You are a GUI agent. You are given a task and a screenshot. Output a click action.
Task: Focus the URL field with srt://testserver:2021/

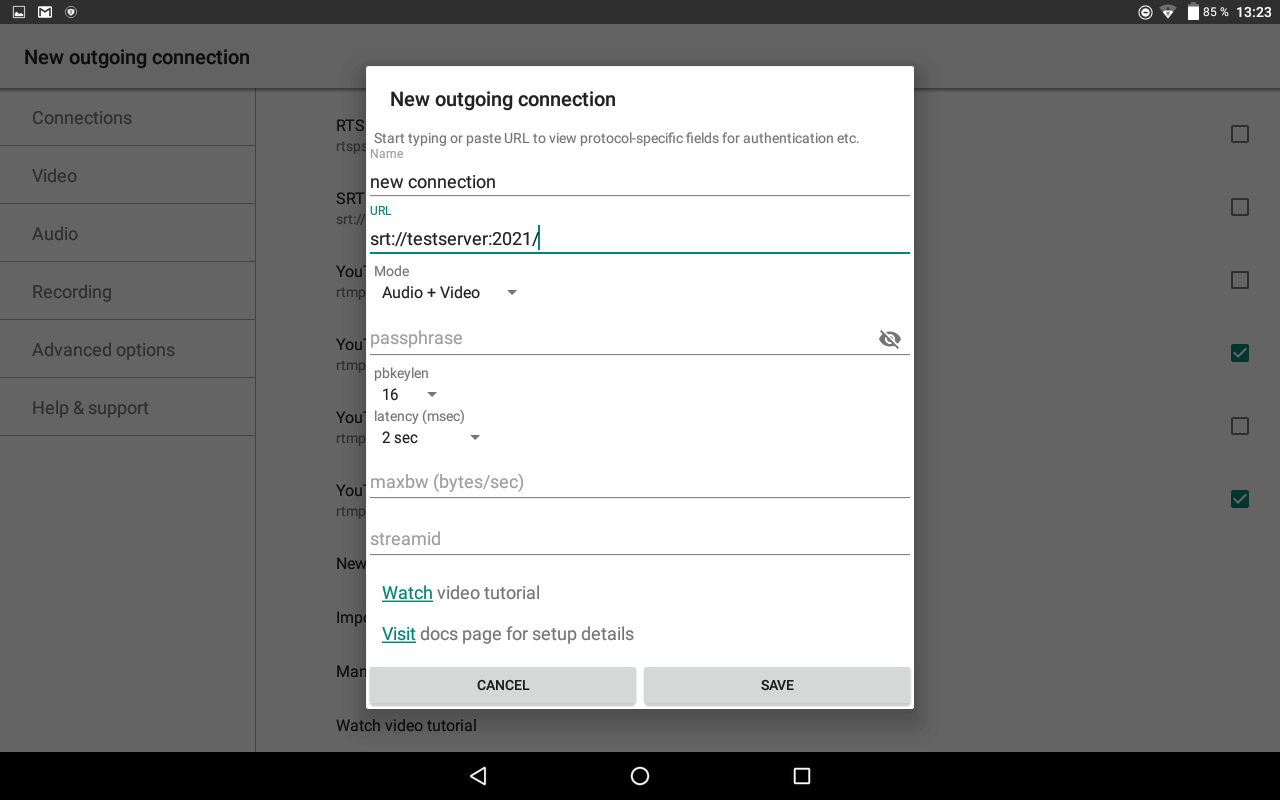point(640,238)
